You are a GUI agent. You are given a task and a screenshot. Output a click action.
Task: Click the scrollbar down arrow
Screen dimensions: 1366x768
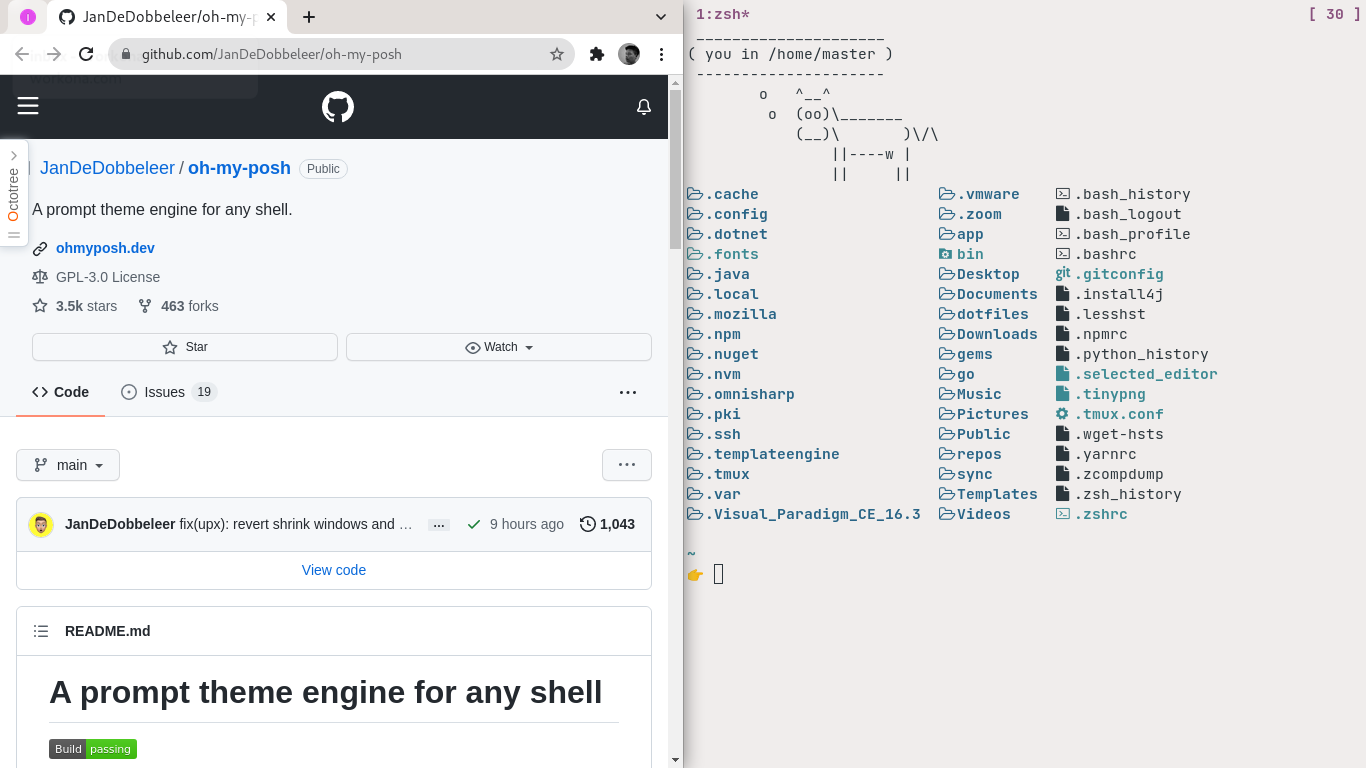tap(675, 760)
